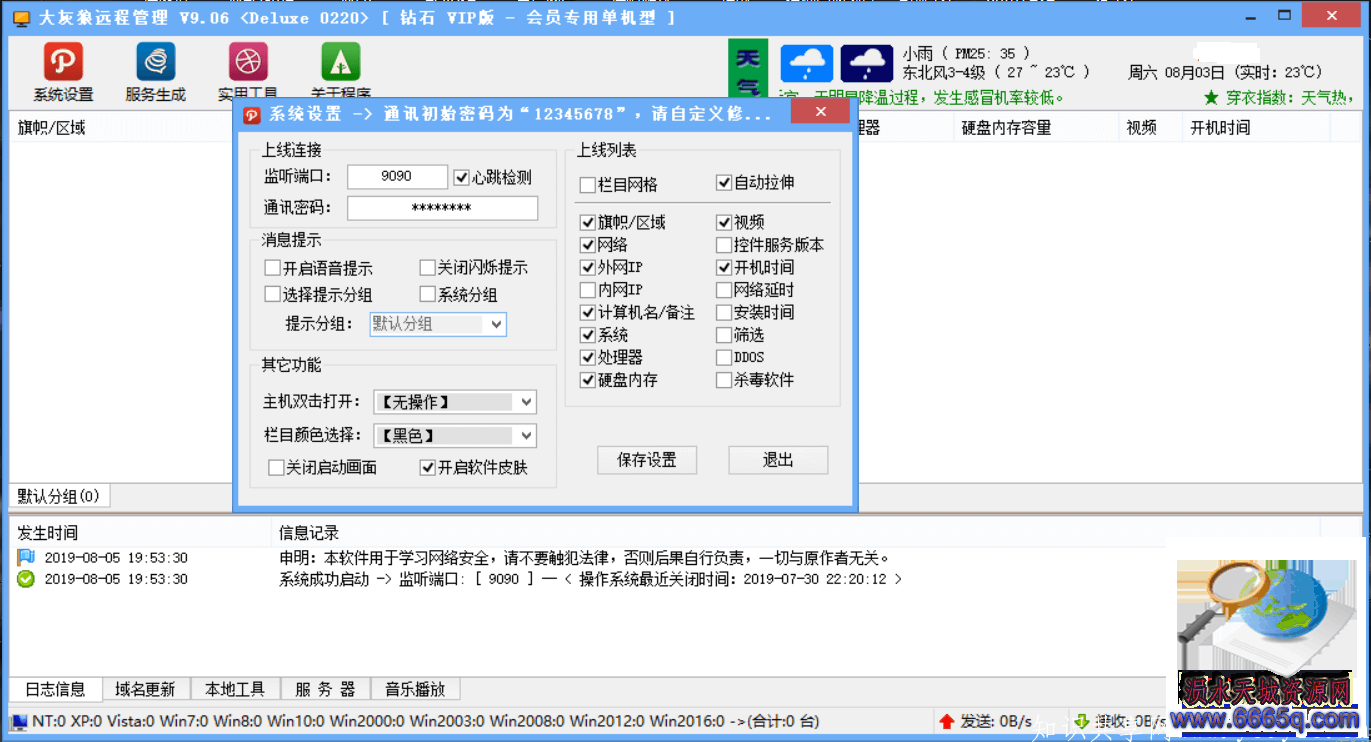This screenshot has width=1371, height=742.
Task: Uncheck the 处理器 column checkbox
Action: tap(588, 357)
